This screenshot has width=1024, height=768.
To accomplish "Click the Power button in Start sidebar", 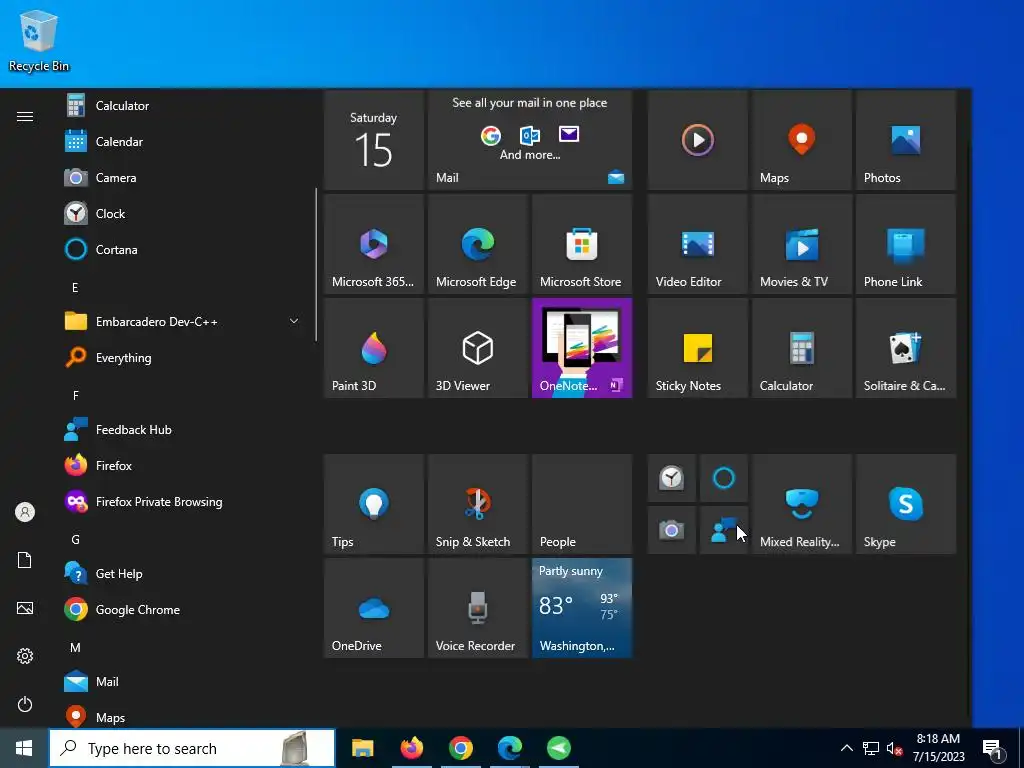I will click(25, 704).
